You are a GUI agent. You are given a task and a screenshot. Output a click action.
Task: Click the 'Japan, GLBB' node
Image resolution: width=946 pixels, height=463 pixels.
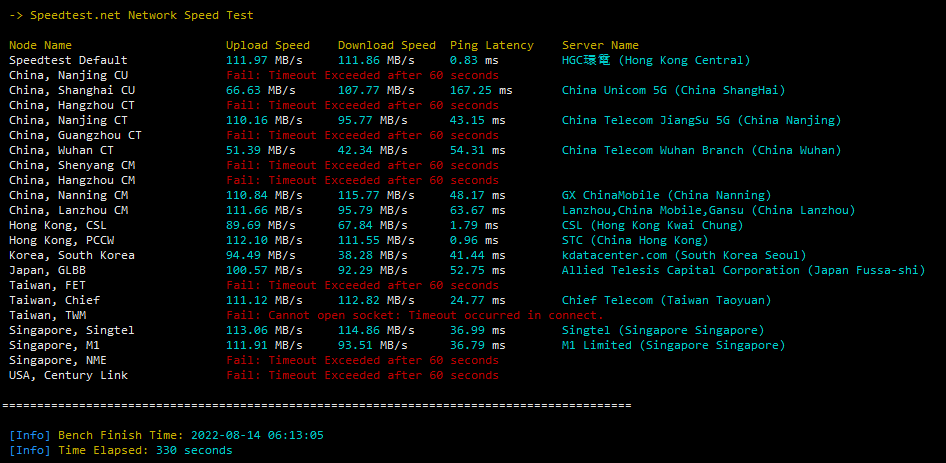point(48,270)
